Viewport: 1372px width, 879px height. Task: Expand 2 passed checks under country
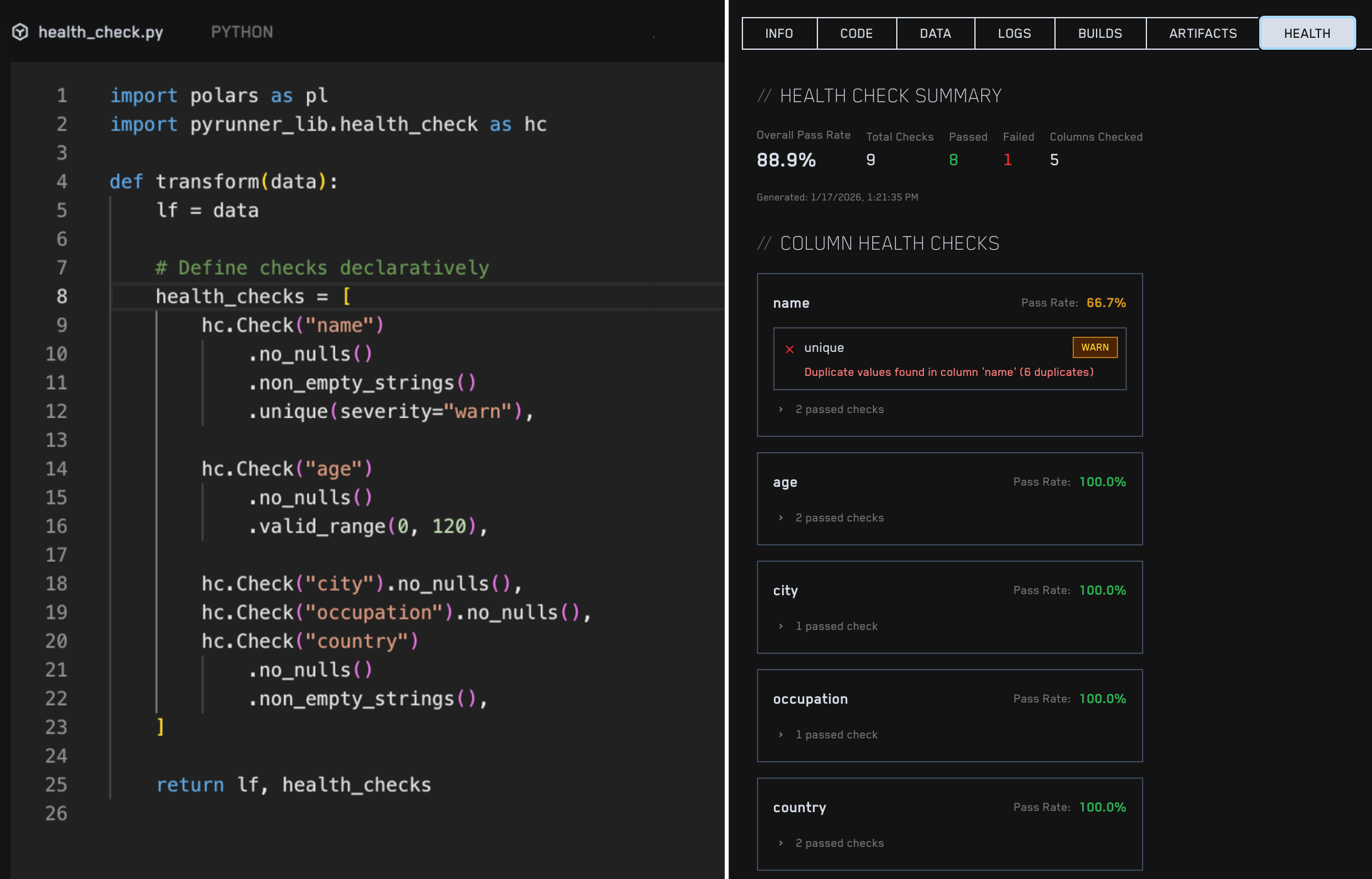pos(832,843)
